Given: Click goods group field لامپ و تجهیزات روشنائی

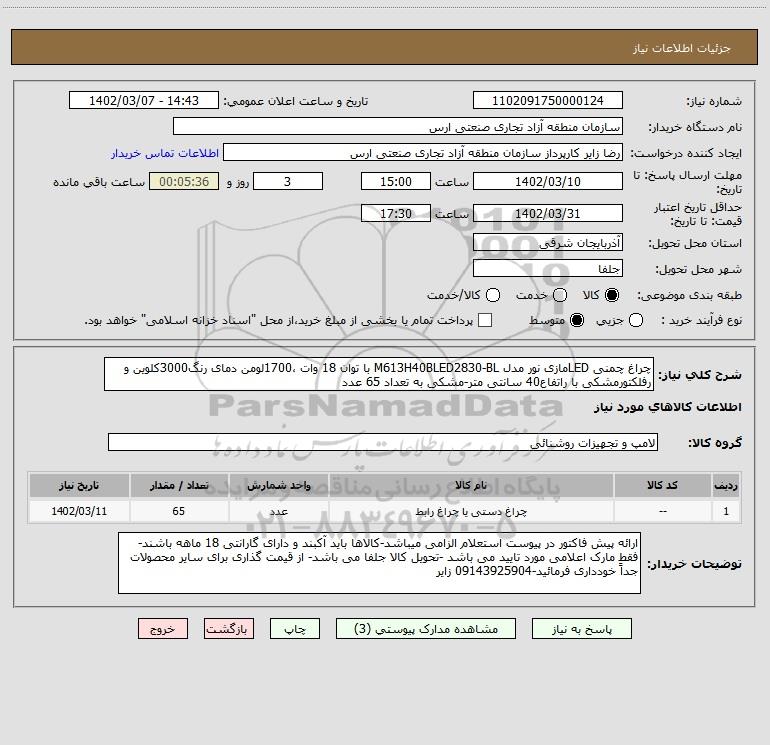Looking at the screenshot, I should click(x=383, y=442).
